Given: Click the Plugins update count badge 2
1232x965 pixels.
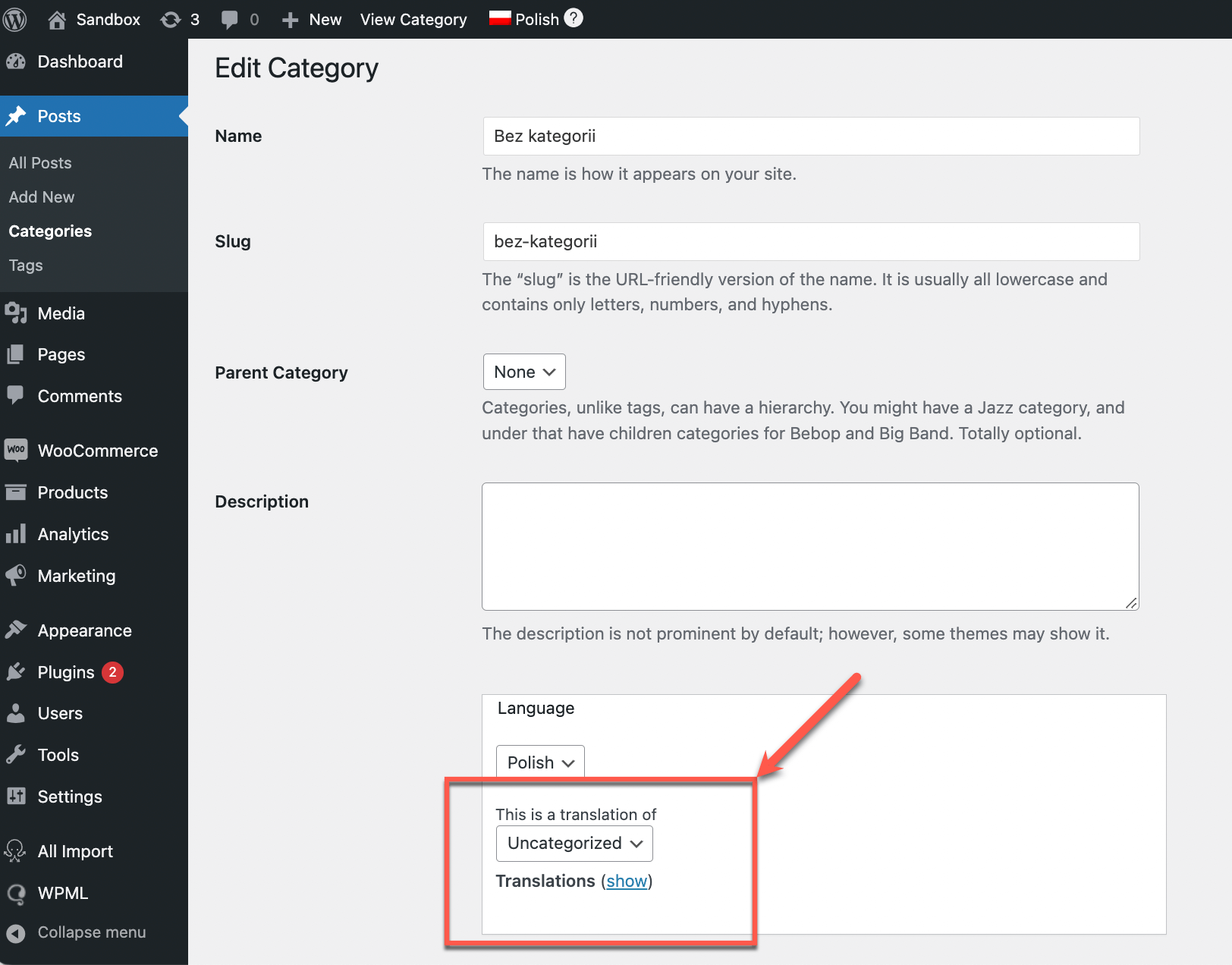Looking at the screenshot, I should pyautogui.click(x=112, y=672).
